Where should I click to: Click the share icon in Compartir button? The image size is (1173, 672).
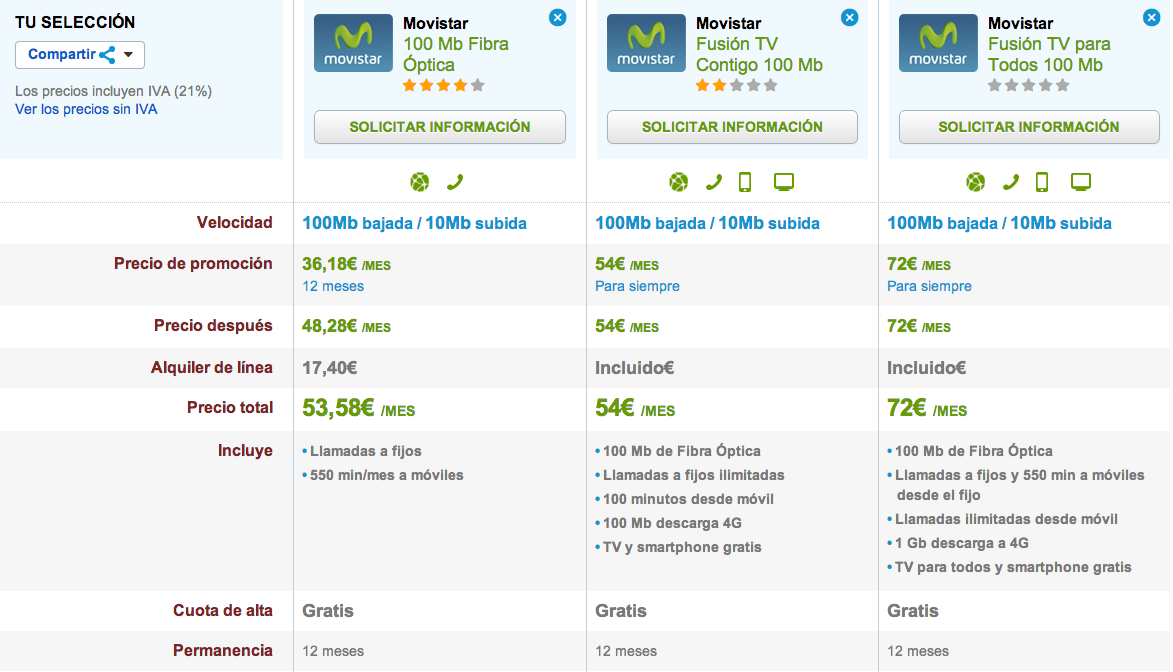[x=107, y=55]
